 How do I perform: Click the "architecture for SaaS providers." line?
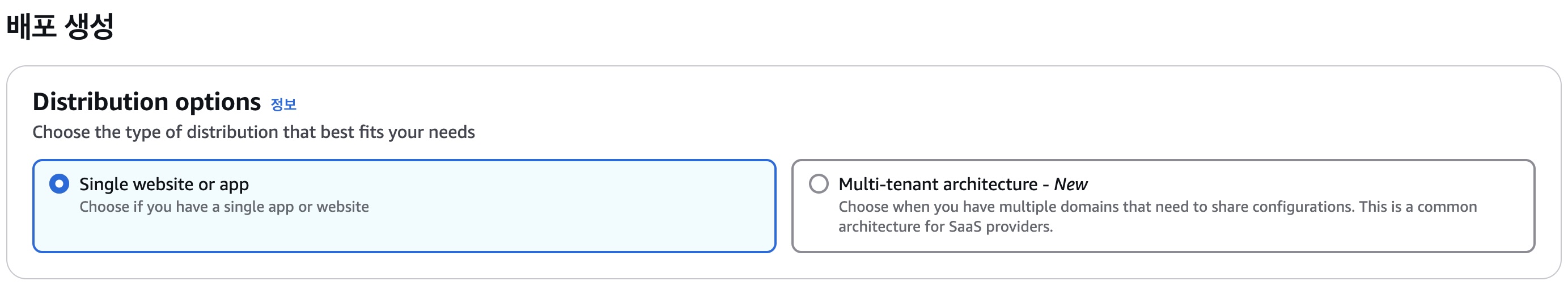[946, 227]
